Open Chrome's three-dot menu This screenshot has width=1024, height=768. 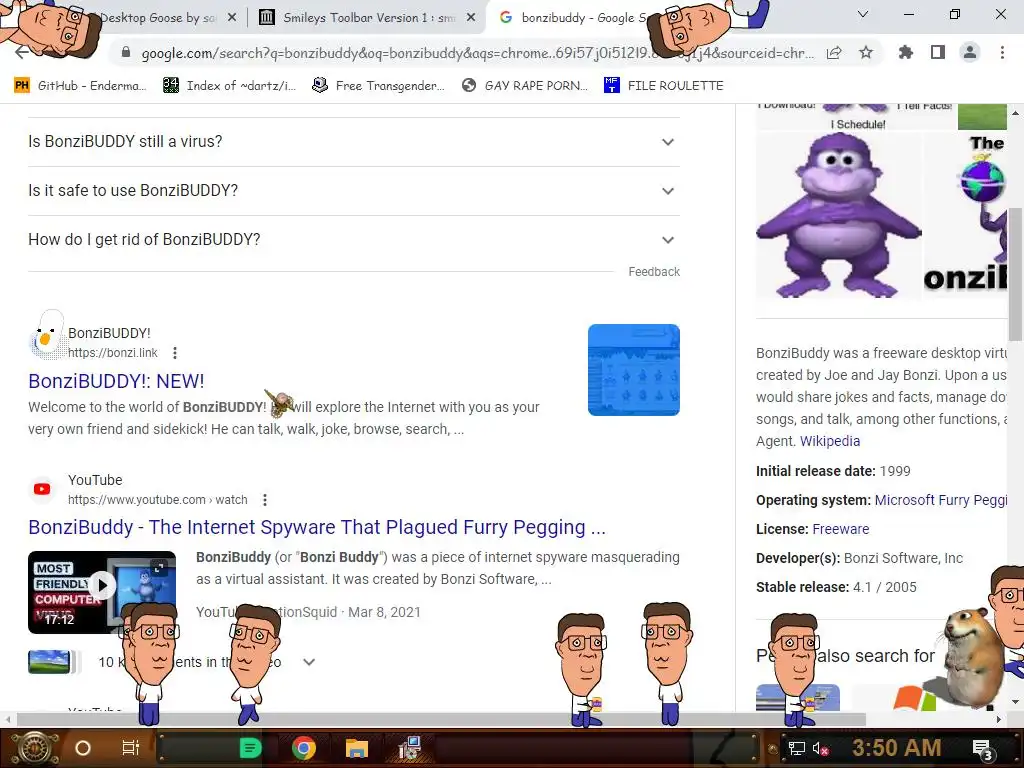[x=1002, y=52]
